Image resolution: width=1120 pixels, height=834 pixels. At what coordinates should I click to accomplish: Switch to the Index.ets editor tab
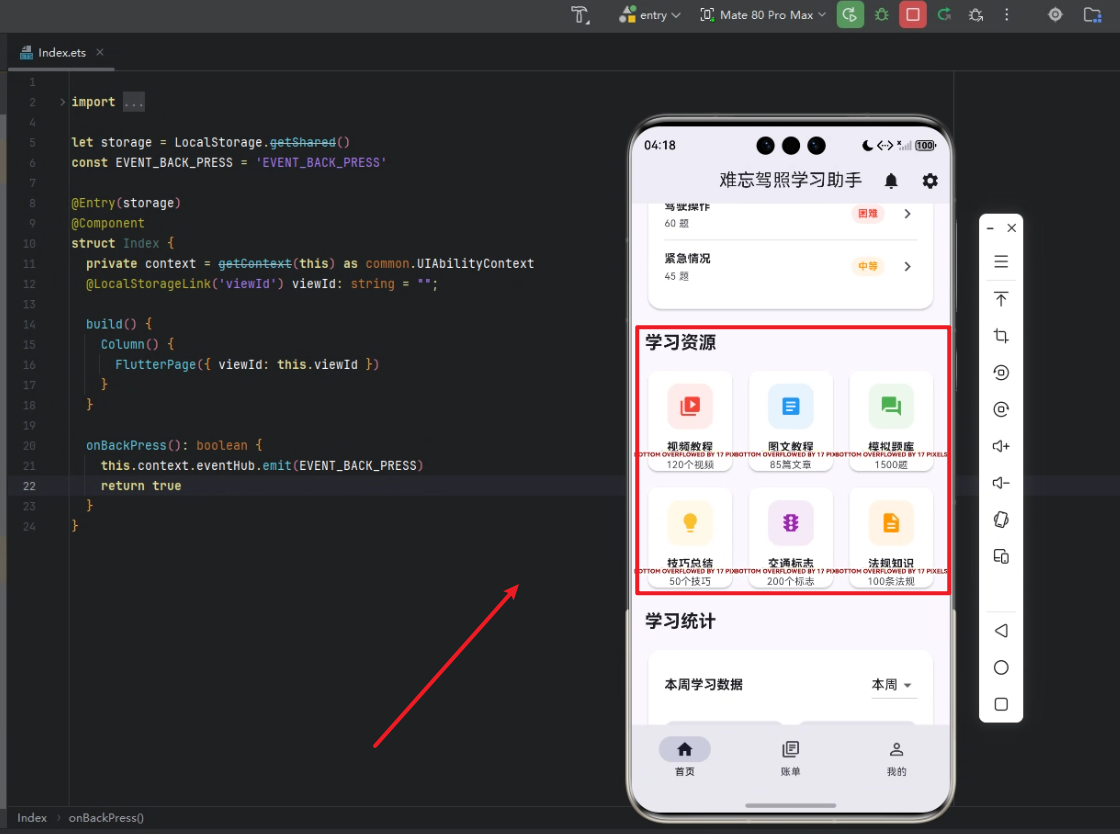point(60,52)
